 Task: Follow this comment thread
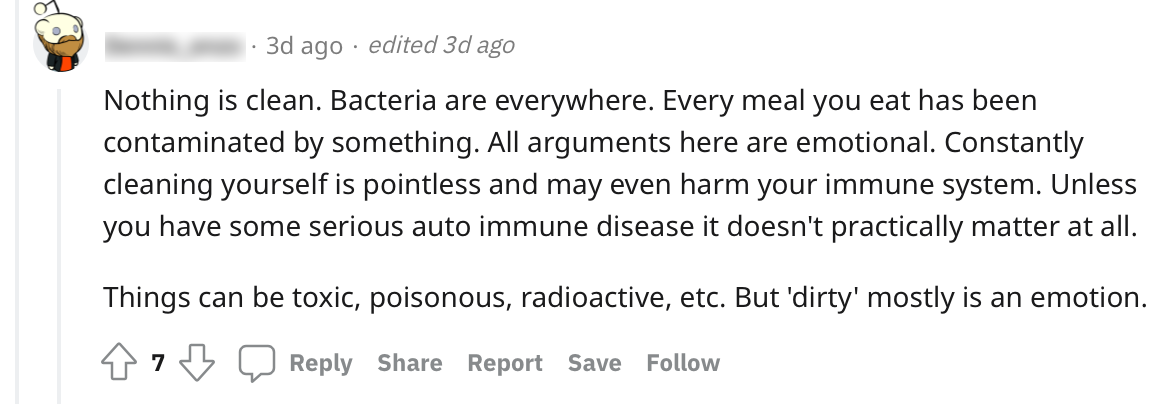(x=682, y=363)
